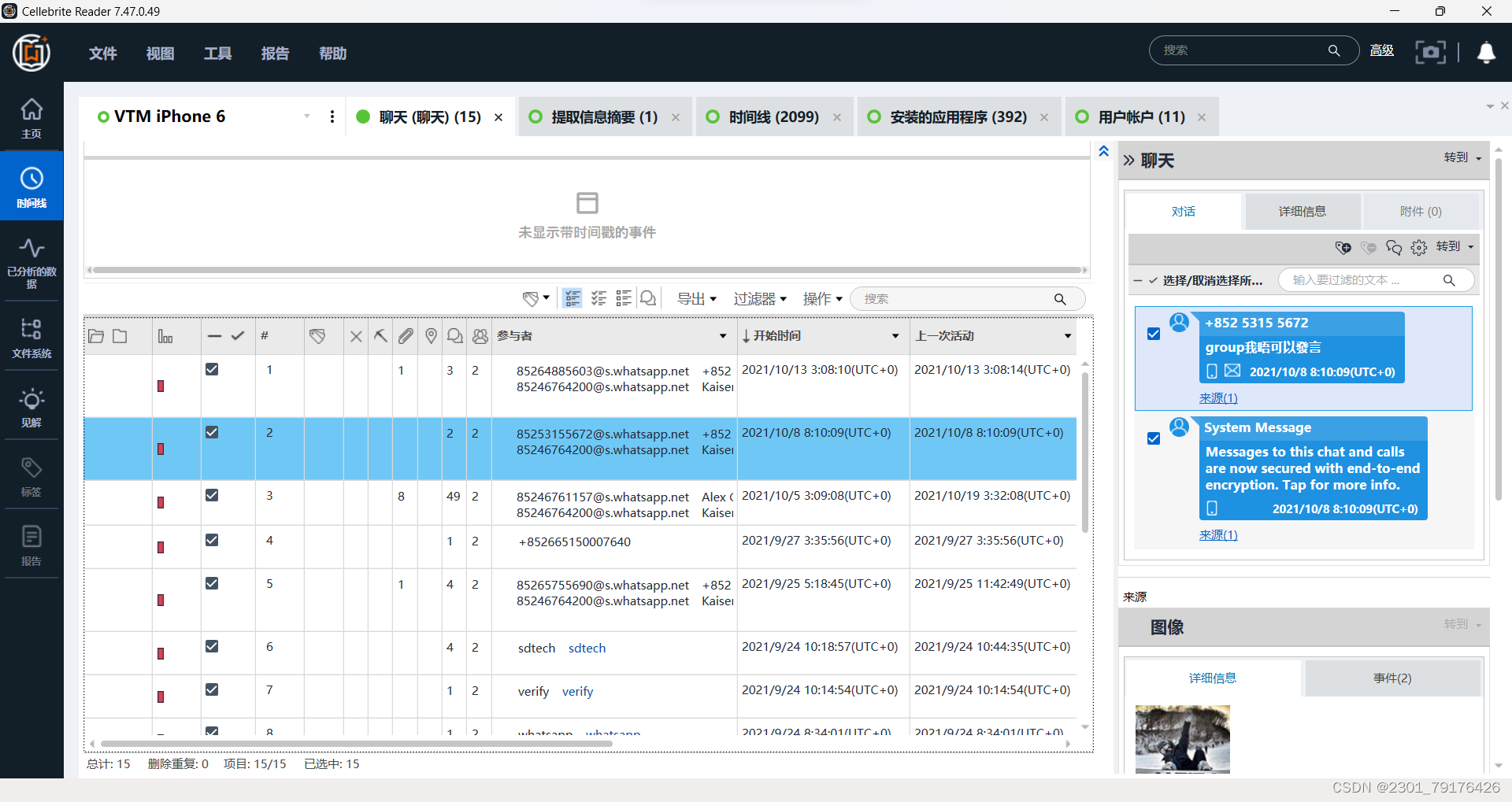1512x802 pixels.
Task: Open the 已分析的数据 sidebar icon
Action: pos(31,264)
